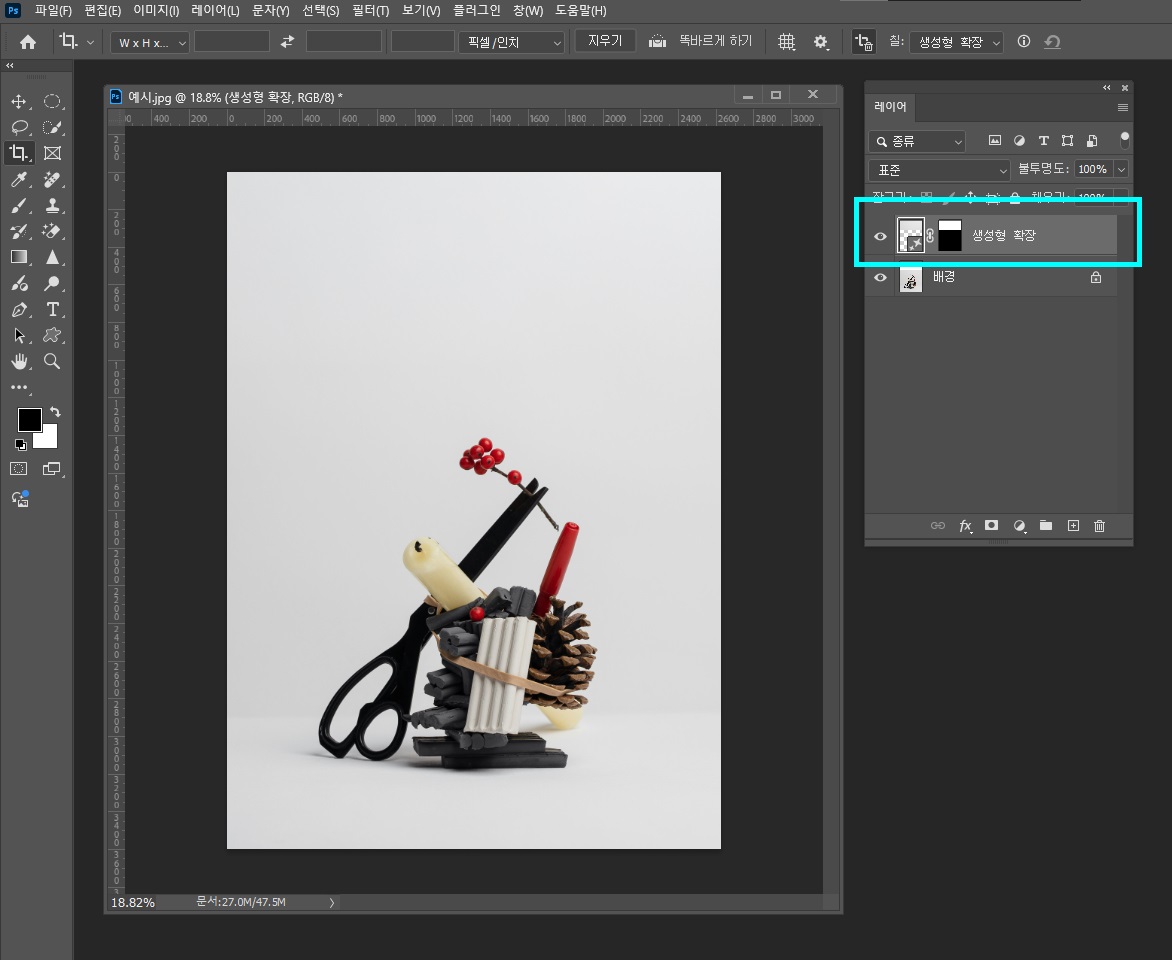Screen dimensions: 1172x960
Task: Open the 파일(F) menu
Action: tap(53, 10)
